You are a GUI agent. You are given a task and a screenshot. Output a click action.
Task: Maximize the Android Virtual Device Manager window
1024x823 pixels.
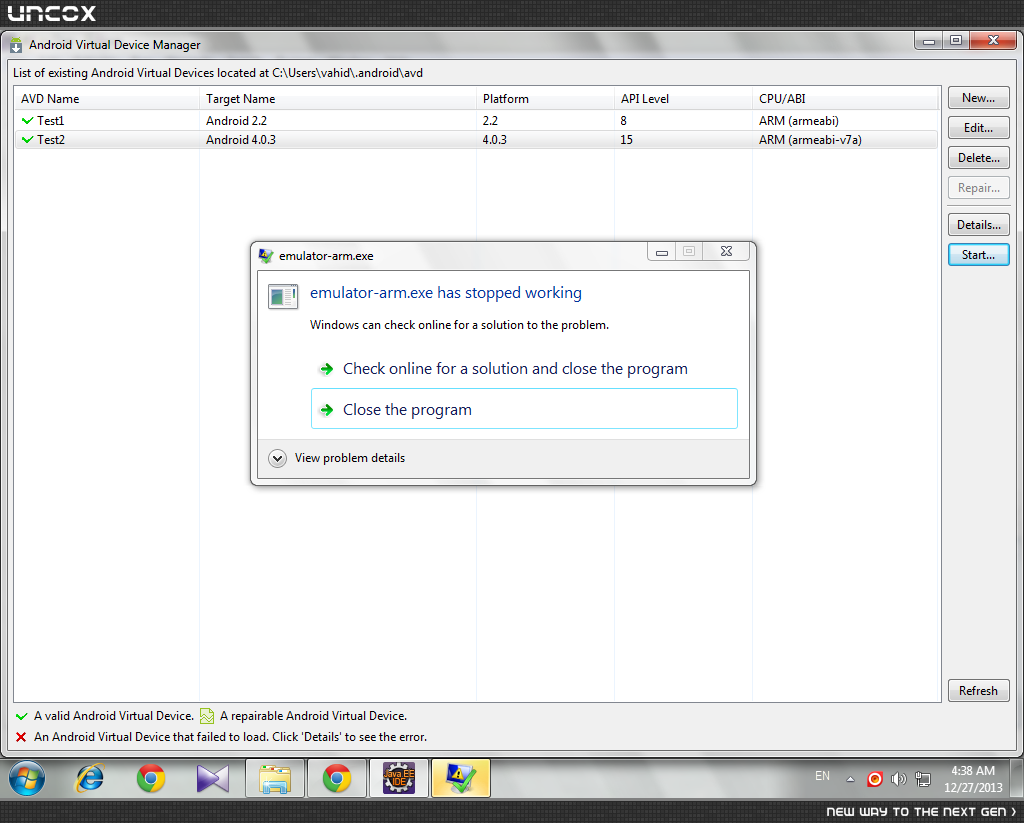tap(956, 40)
